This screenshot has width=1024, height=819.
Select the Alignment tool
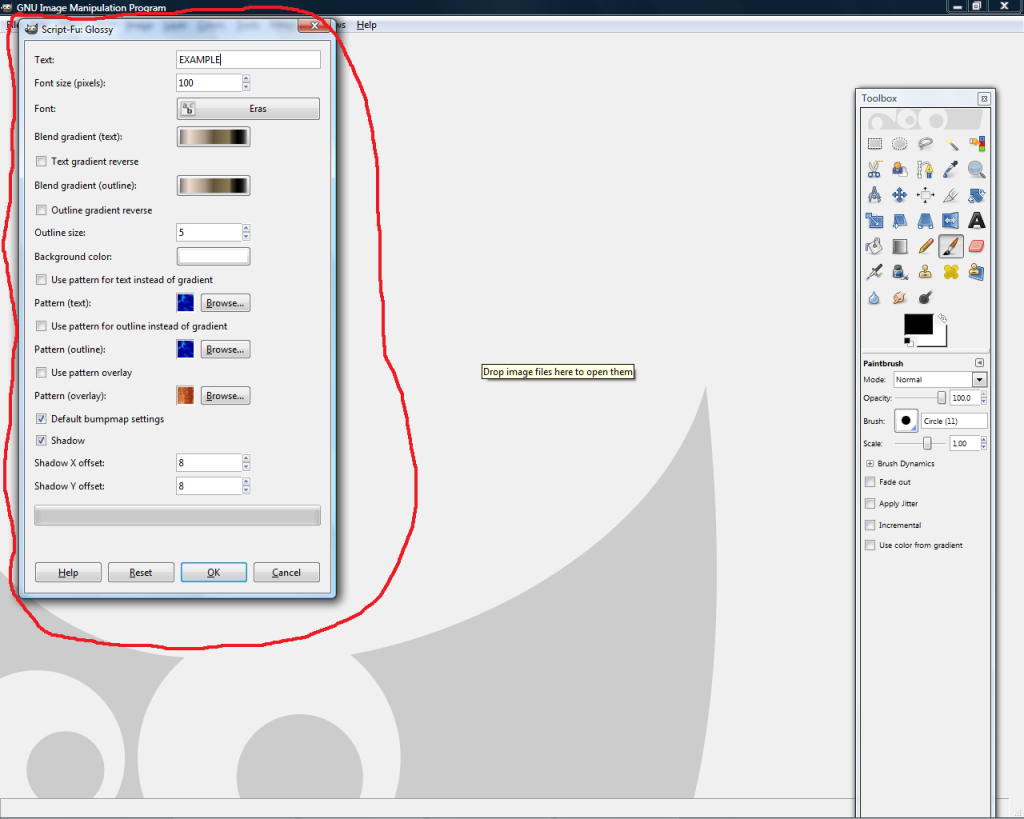tap(925, 195)
